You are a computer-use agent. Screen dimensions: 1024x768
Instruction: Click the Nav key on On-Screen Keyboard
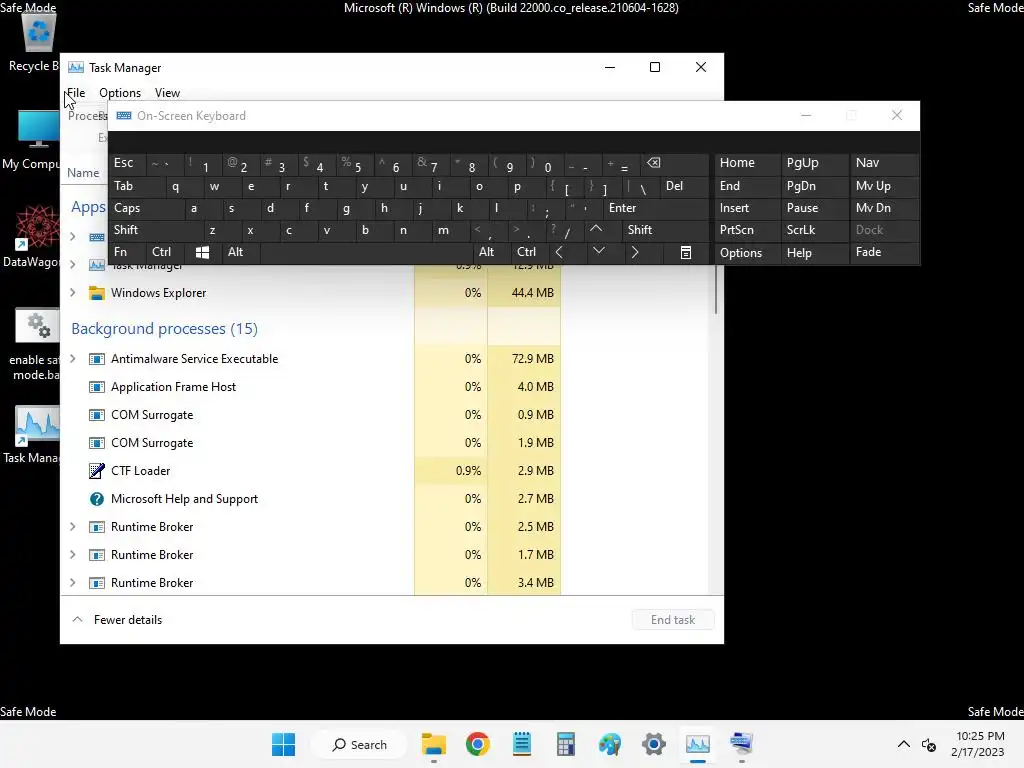pyautogui.click(x=884, y=163)
